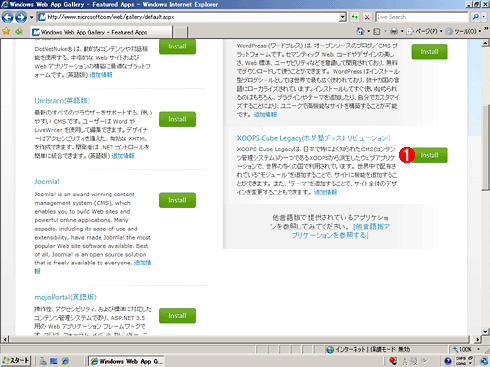Expand the address bar URL dropdown
This screenshot has width=490, height=367.
pyautogui.click(x=343, y=17)
